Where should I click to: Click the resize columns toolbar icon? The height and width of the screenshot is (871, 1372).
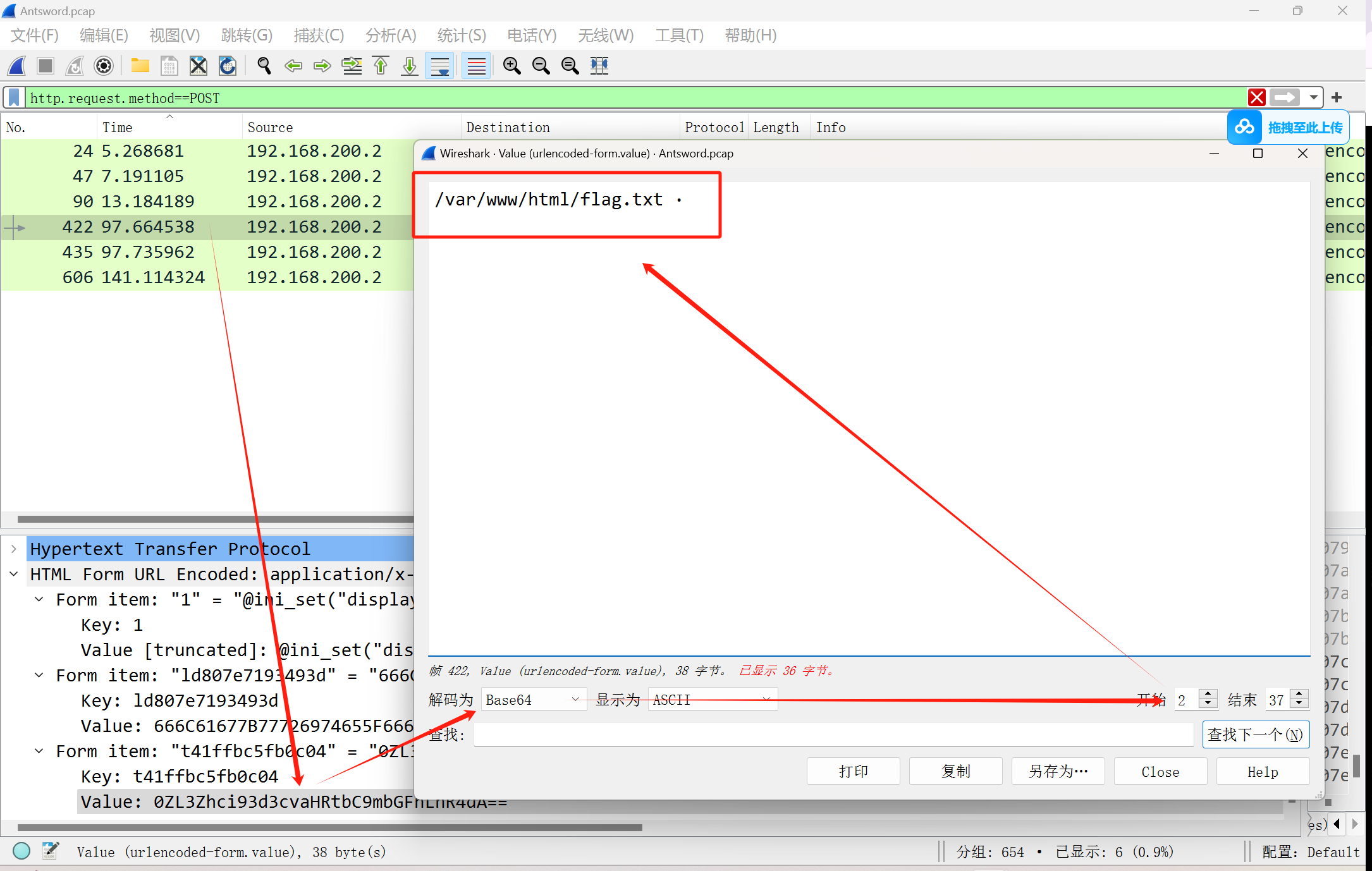[x=599, y=66]
